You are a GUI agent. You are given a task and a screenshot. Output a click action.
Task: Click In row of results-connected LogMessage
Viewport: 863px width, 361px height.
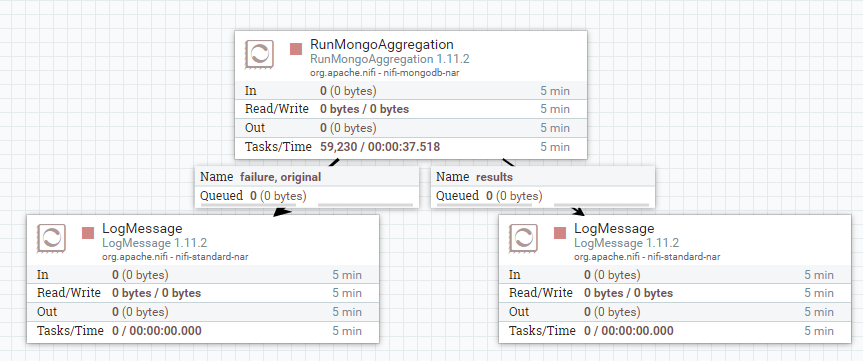tap(675, 275)
